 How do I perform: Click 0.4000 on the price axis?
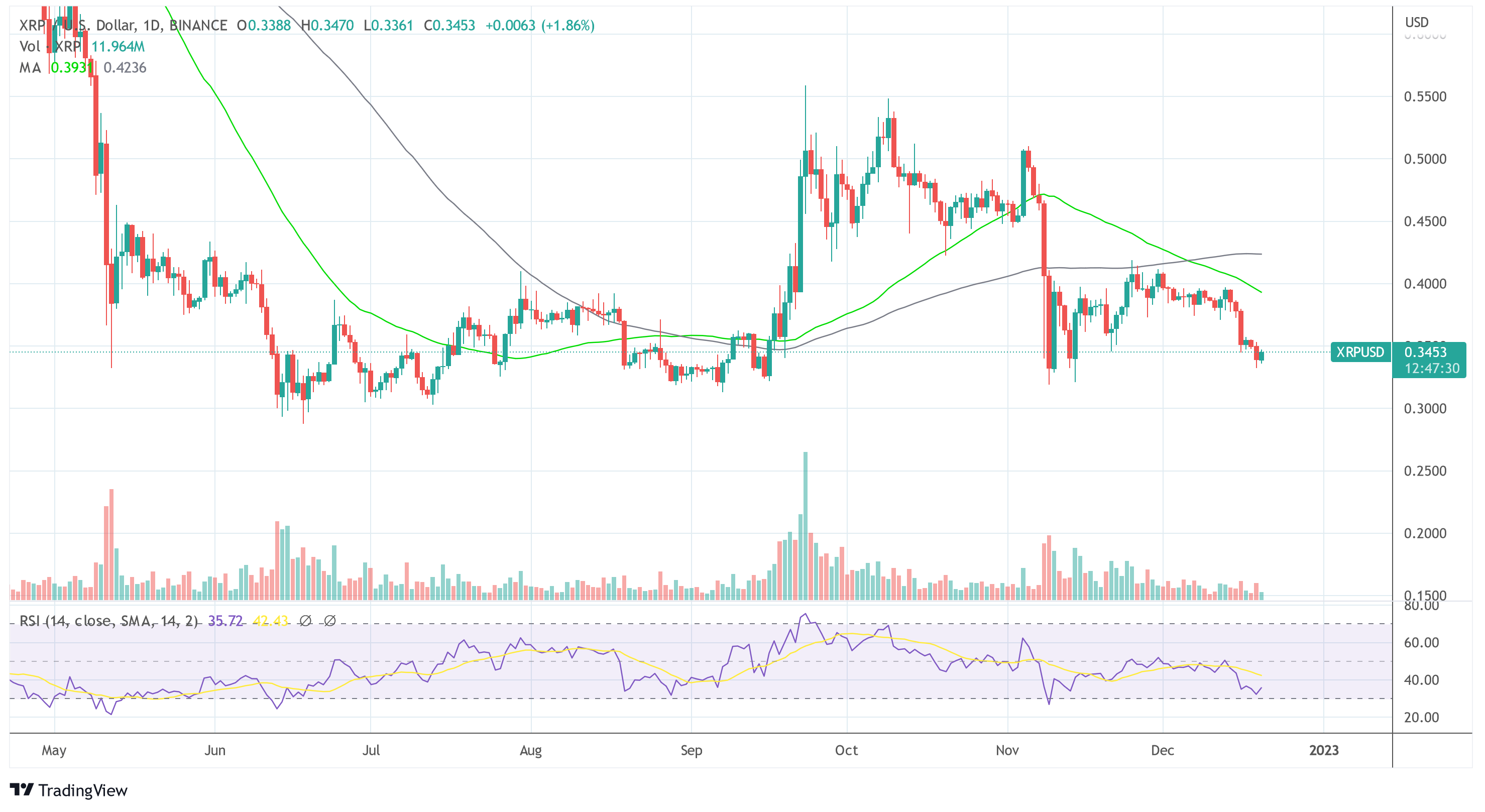coord(1425,284)
